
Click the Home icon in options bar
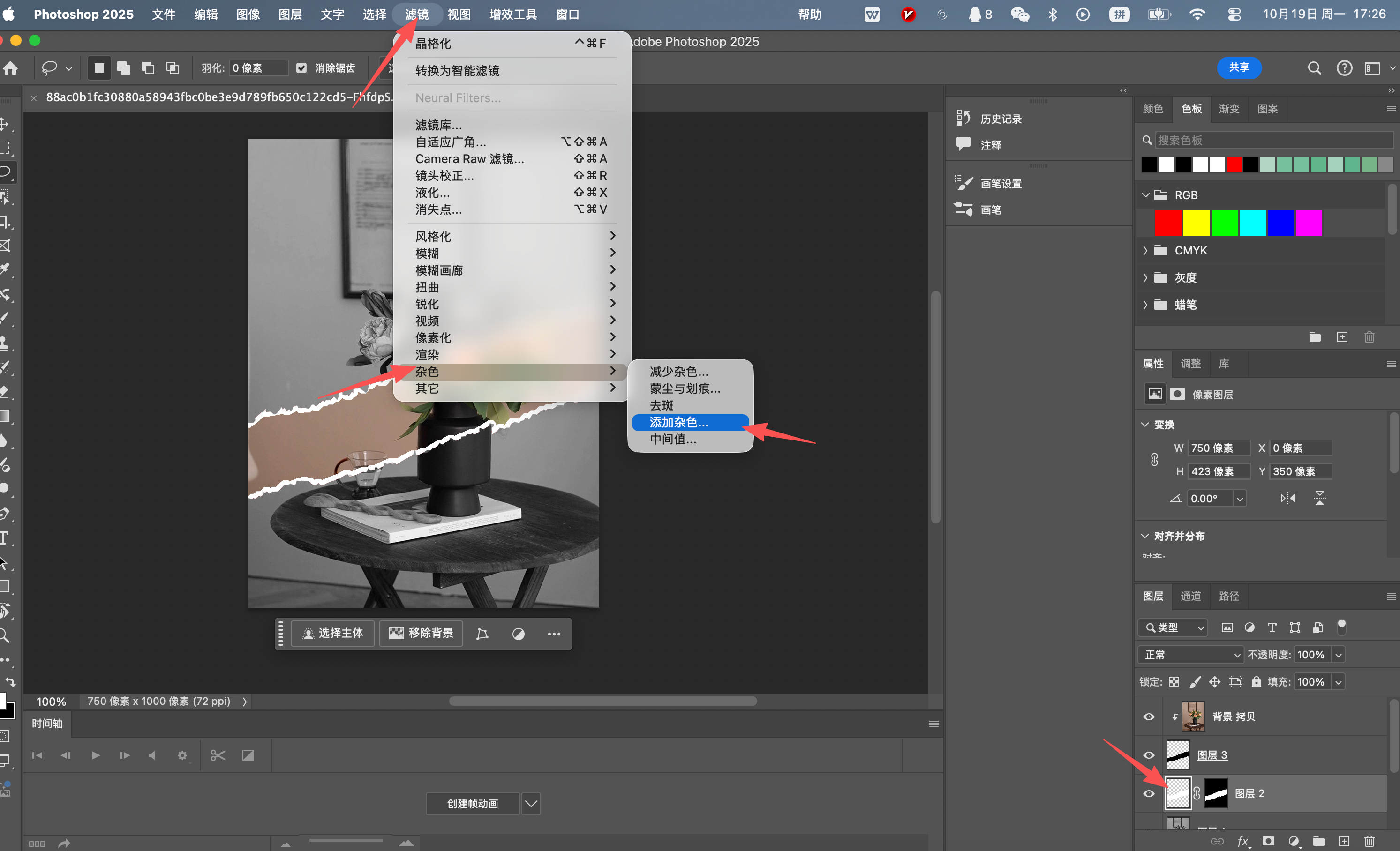tap(11, 68)
